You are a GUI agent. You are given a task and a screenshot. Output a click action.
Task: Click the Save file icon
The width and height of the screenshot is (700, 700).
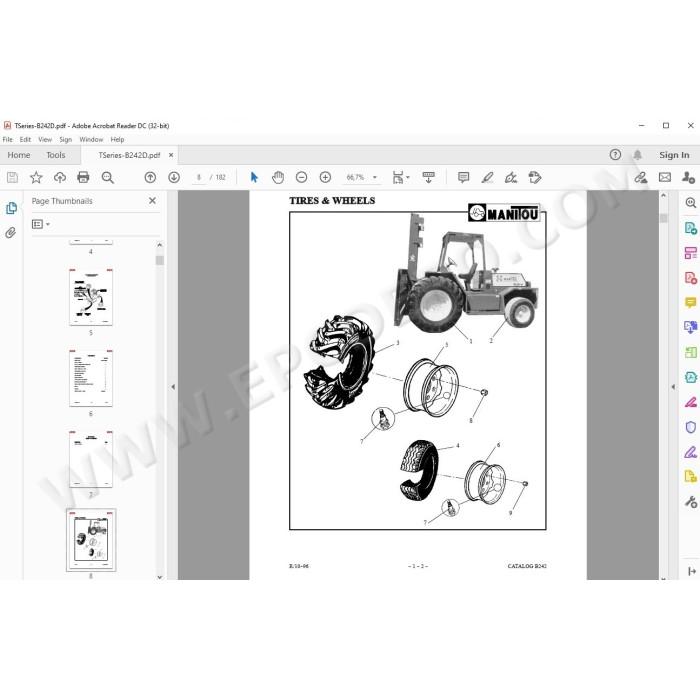pyautogui.click(x=12, y=177)
